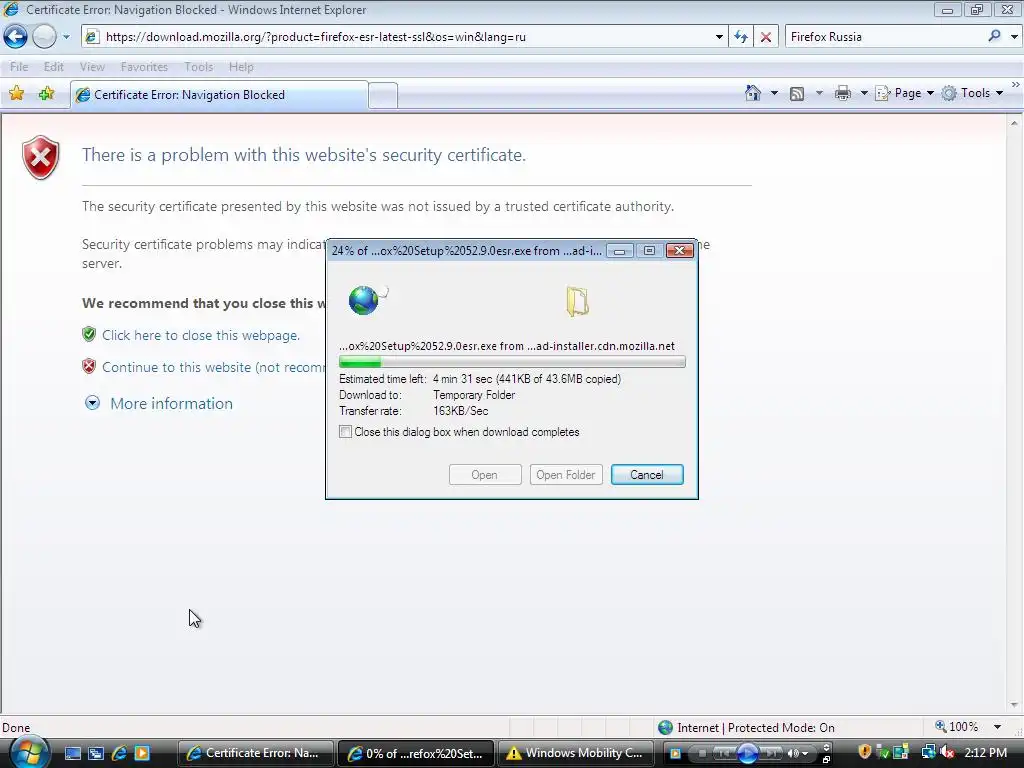Click the download progress bar
The image size is (1024, 768).
(x=512, y=362)
